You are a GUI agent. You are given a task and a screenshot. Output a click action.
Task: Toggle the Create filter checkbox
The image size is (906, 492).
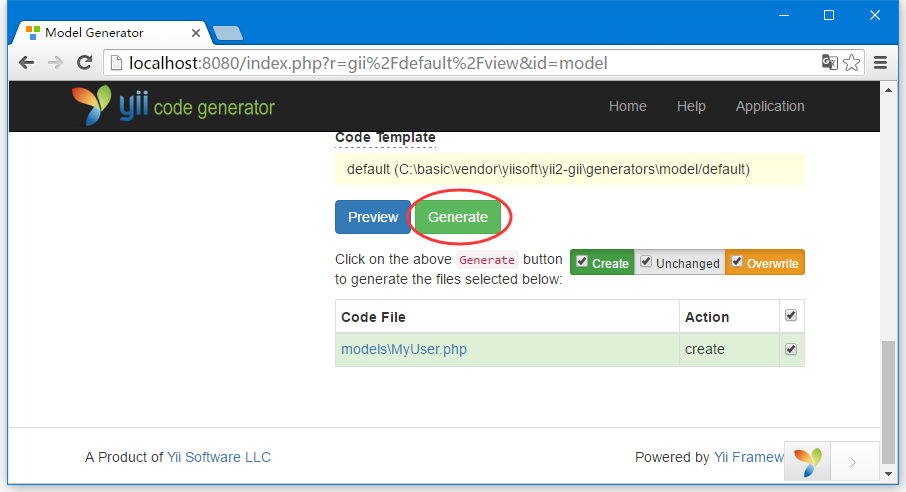click(582, 261)
